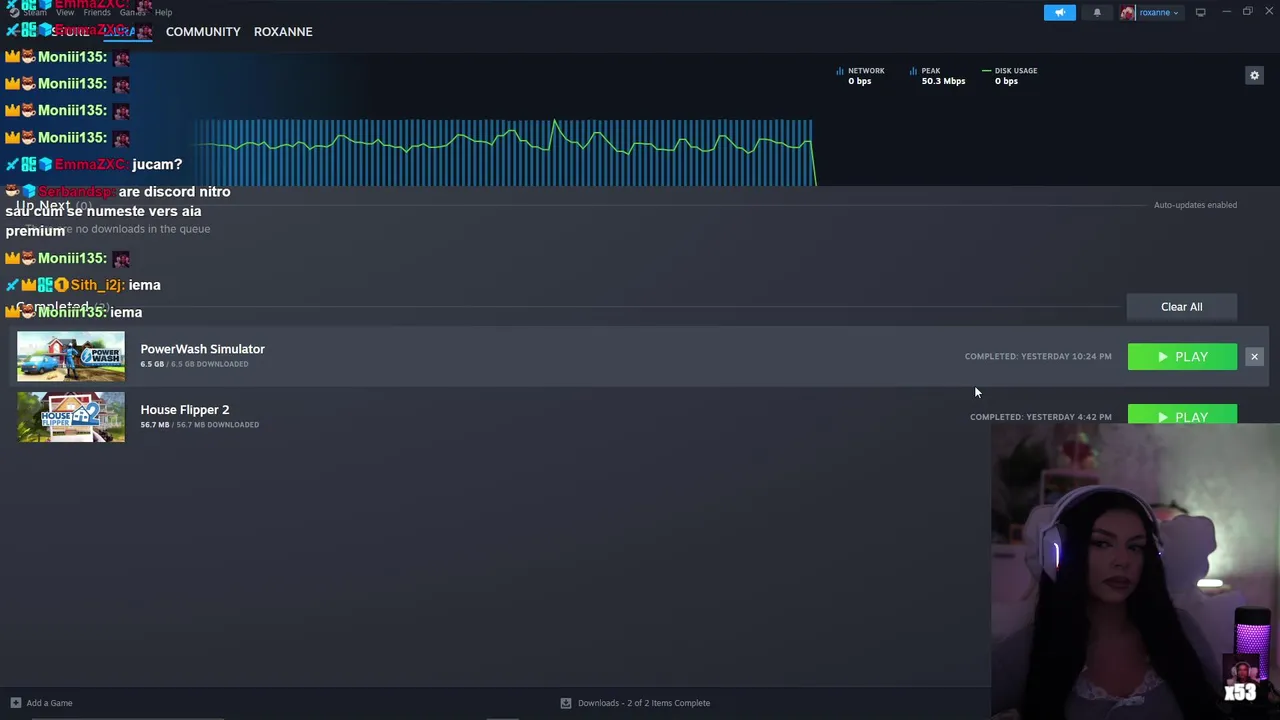Click the Downloads icon in bottom bar
The width and height of the screenshot is (1280, 720).
coord(566,703)
